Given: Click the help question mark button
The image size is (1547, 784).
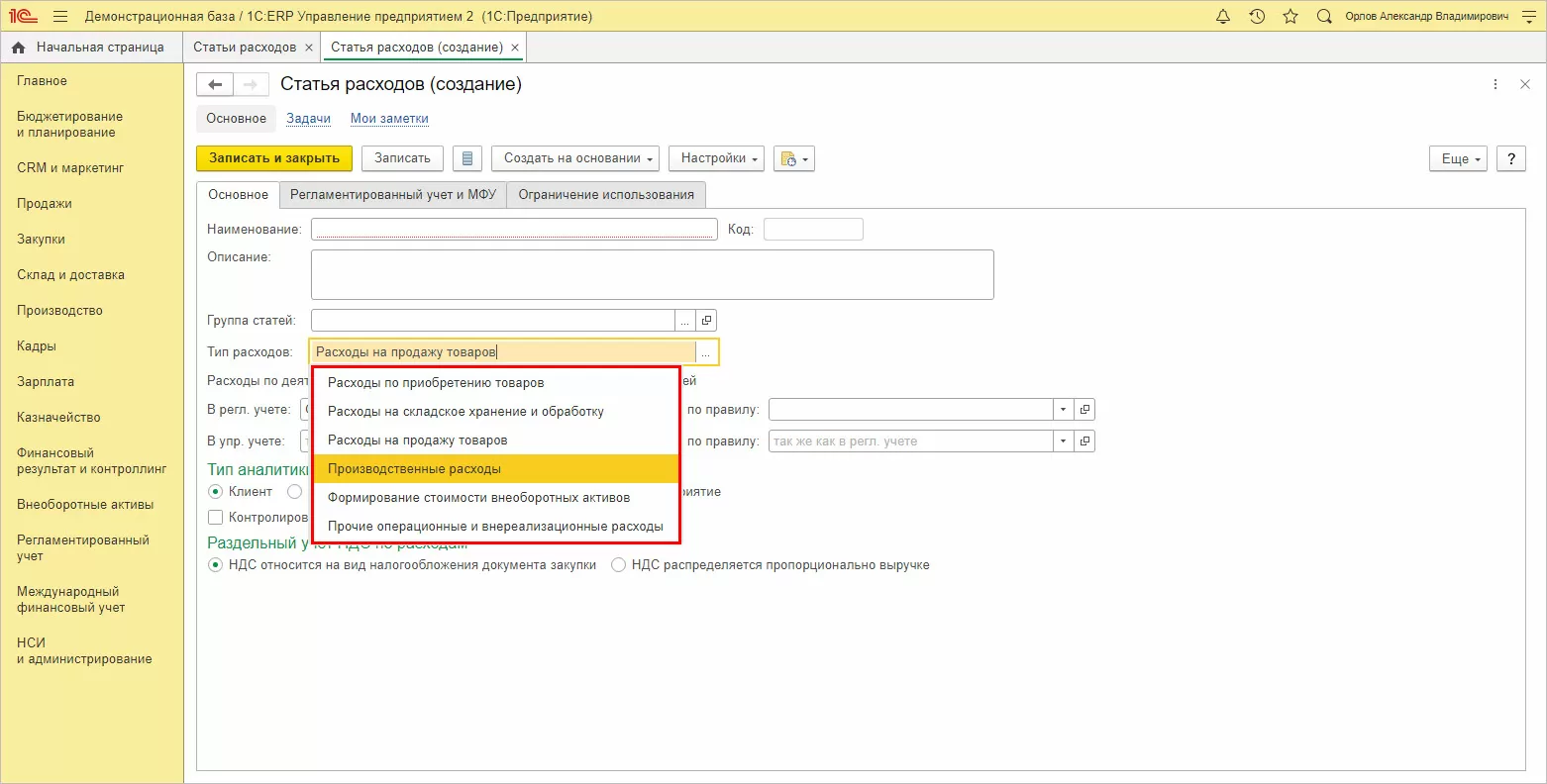Looking at the screenshot, I should [1510, 158].
